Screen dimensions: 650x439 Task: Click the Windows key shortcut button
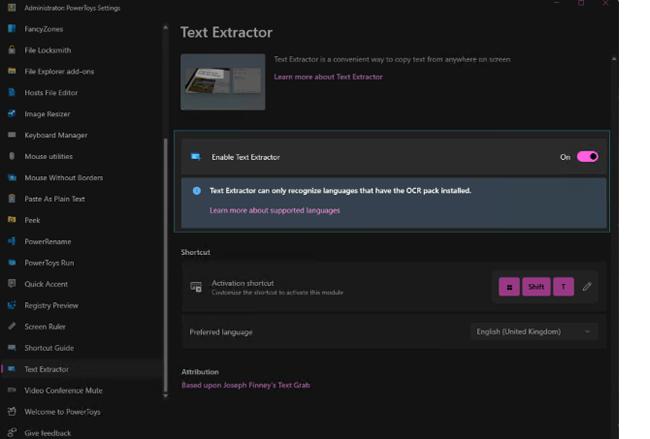(509, 286)
